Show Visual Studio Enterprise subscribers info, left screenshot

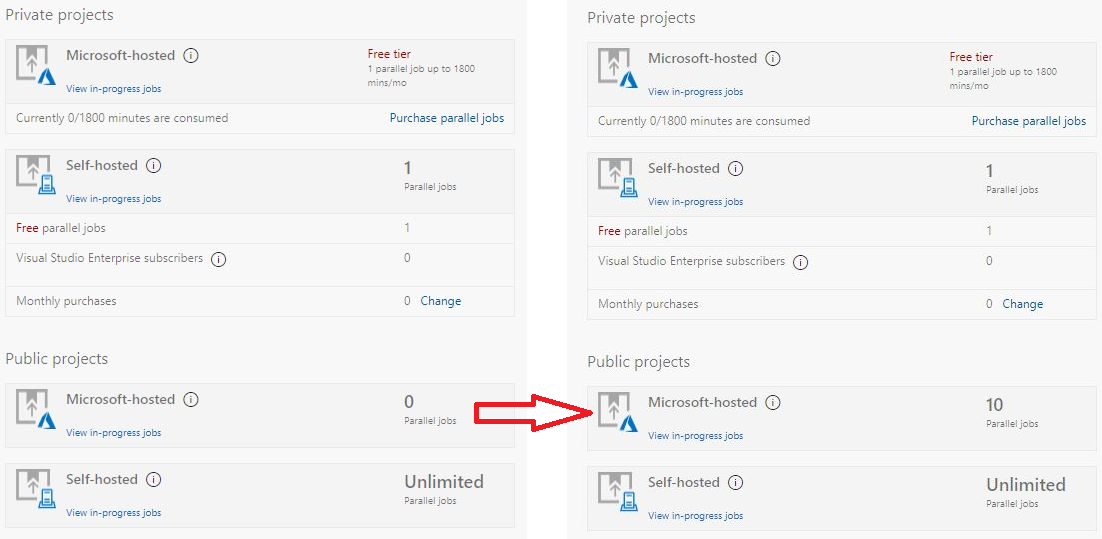click(219, 259)
